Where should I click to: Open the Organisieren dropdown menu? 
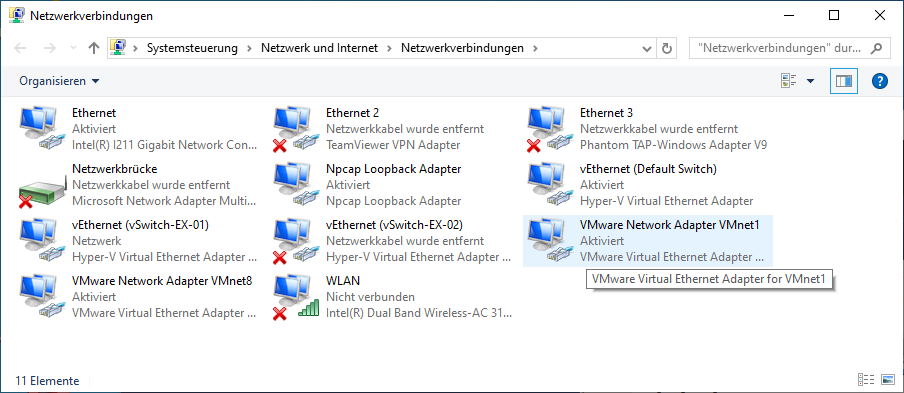click(x=59, y=81)
